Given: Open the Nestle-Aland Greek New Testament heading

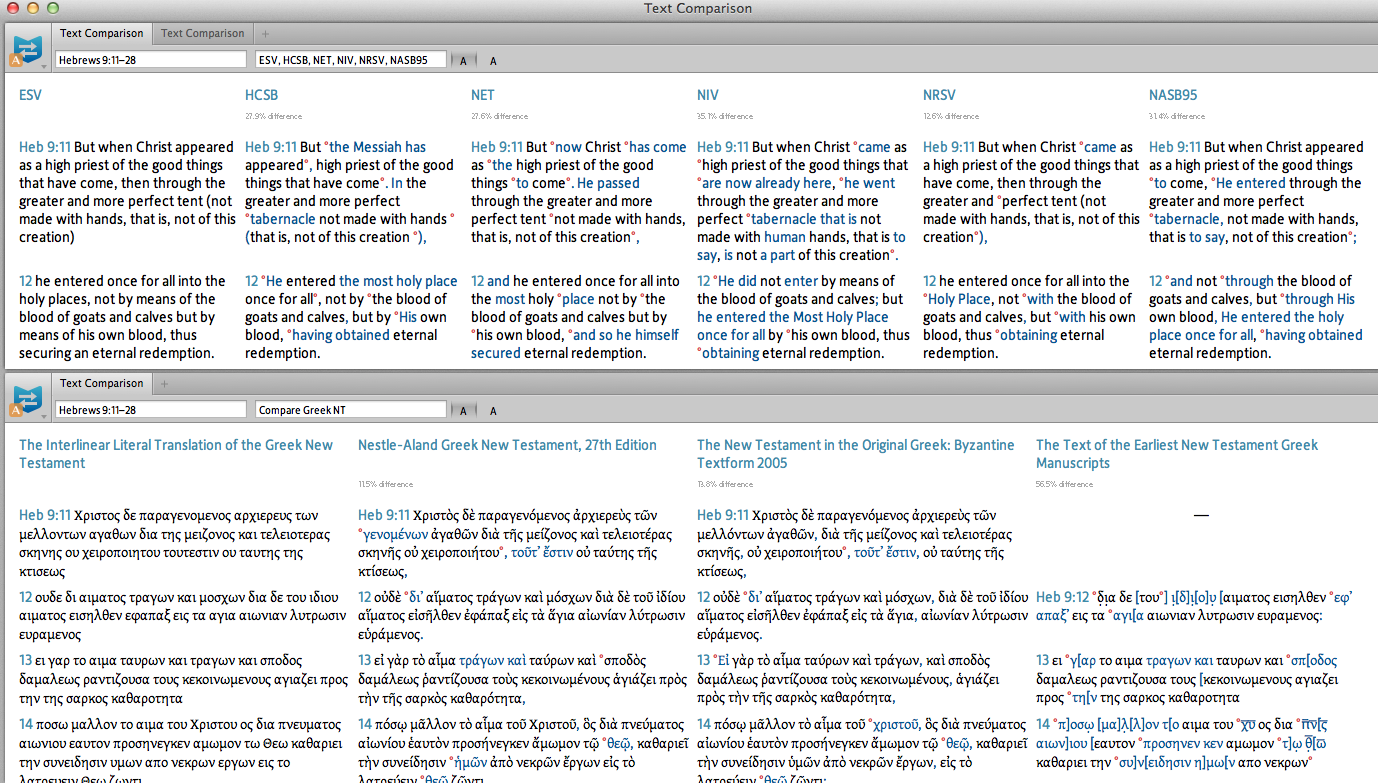Looking at the screenshot, I should pyautogui.click(x=507, y=445).
